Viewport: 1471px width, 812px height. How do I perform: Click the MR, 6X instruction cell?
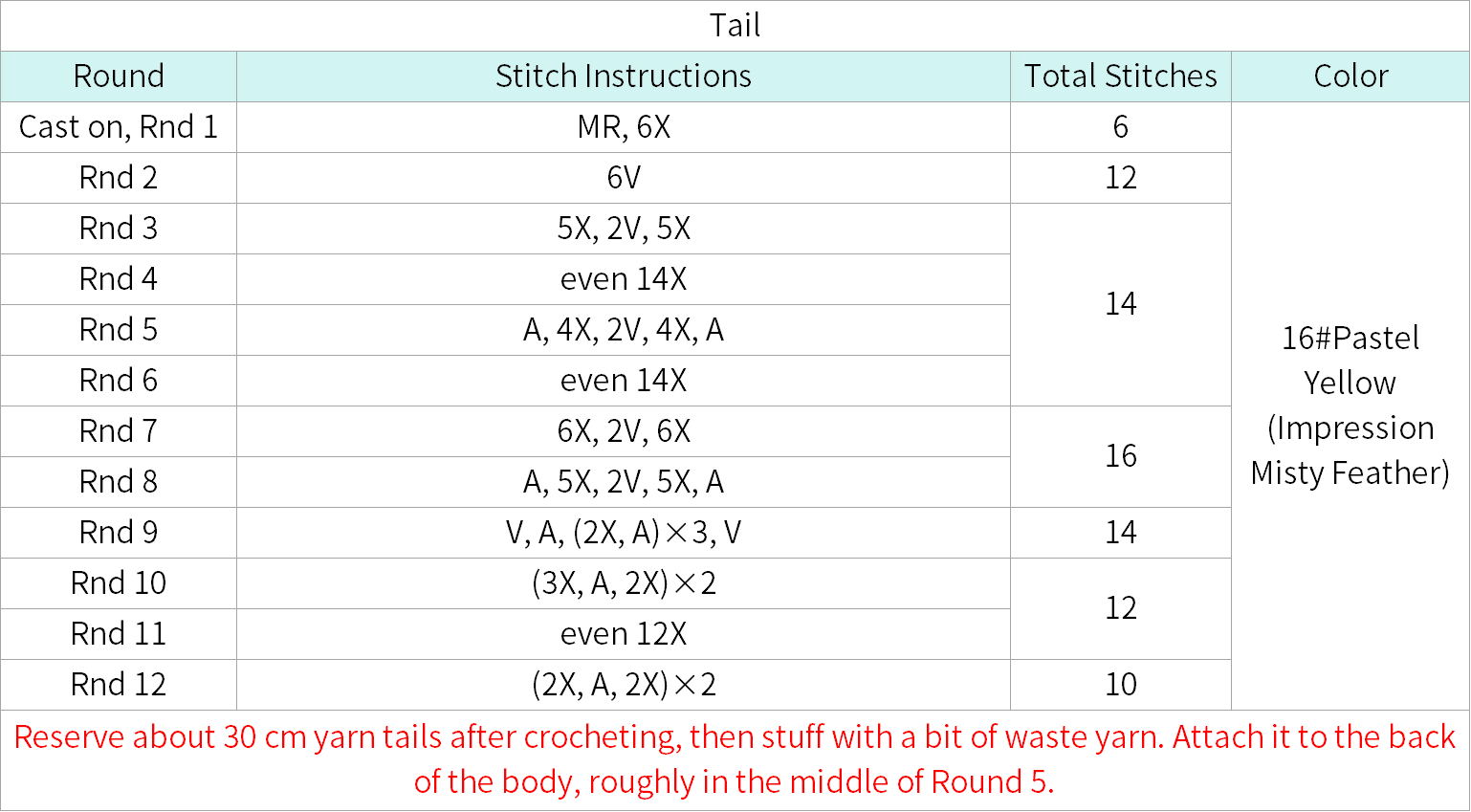pyautogui.click(x=624, y=127)
